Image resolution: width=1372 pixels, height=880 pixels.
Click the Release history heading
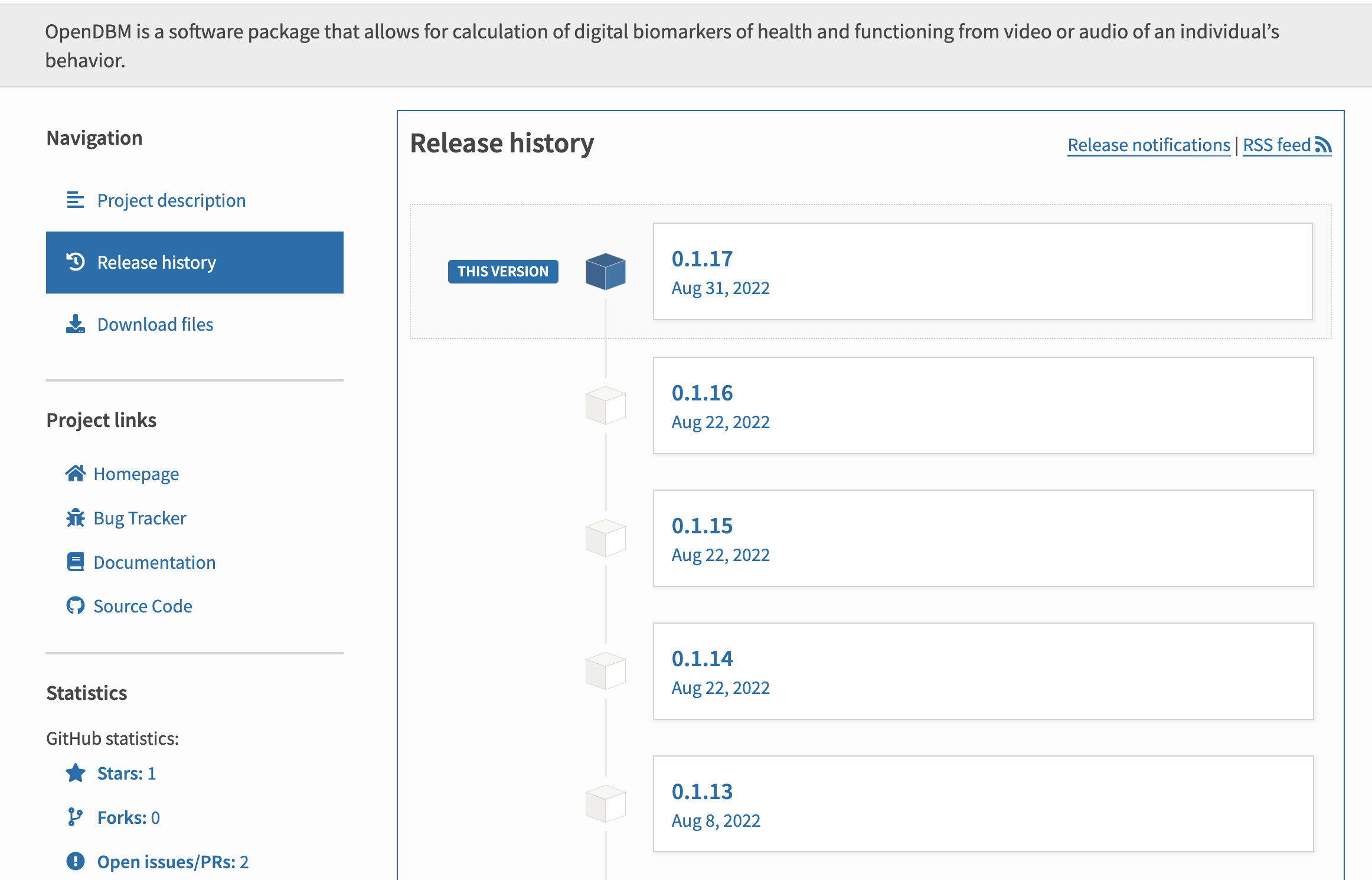tap(502, 144)
